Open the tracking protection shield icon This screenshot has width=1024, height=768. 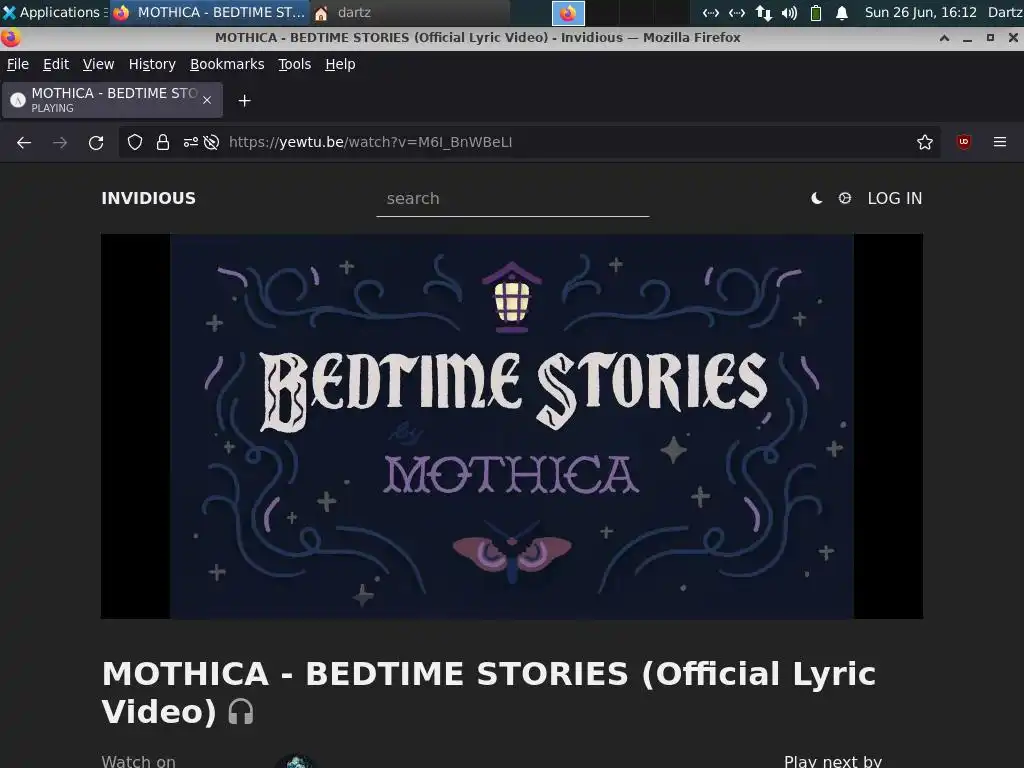135,142
